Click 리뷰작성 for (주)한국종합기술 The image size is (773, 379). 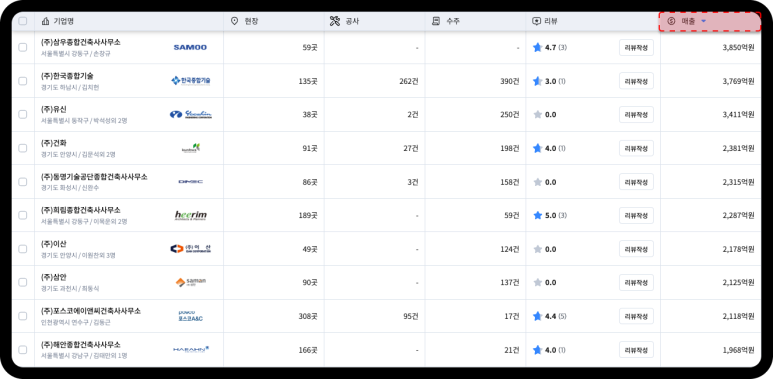point(636,81)
